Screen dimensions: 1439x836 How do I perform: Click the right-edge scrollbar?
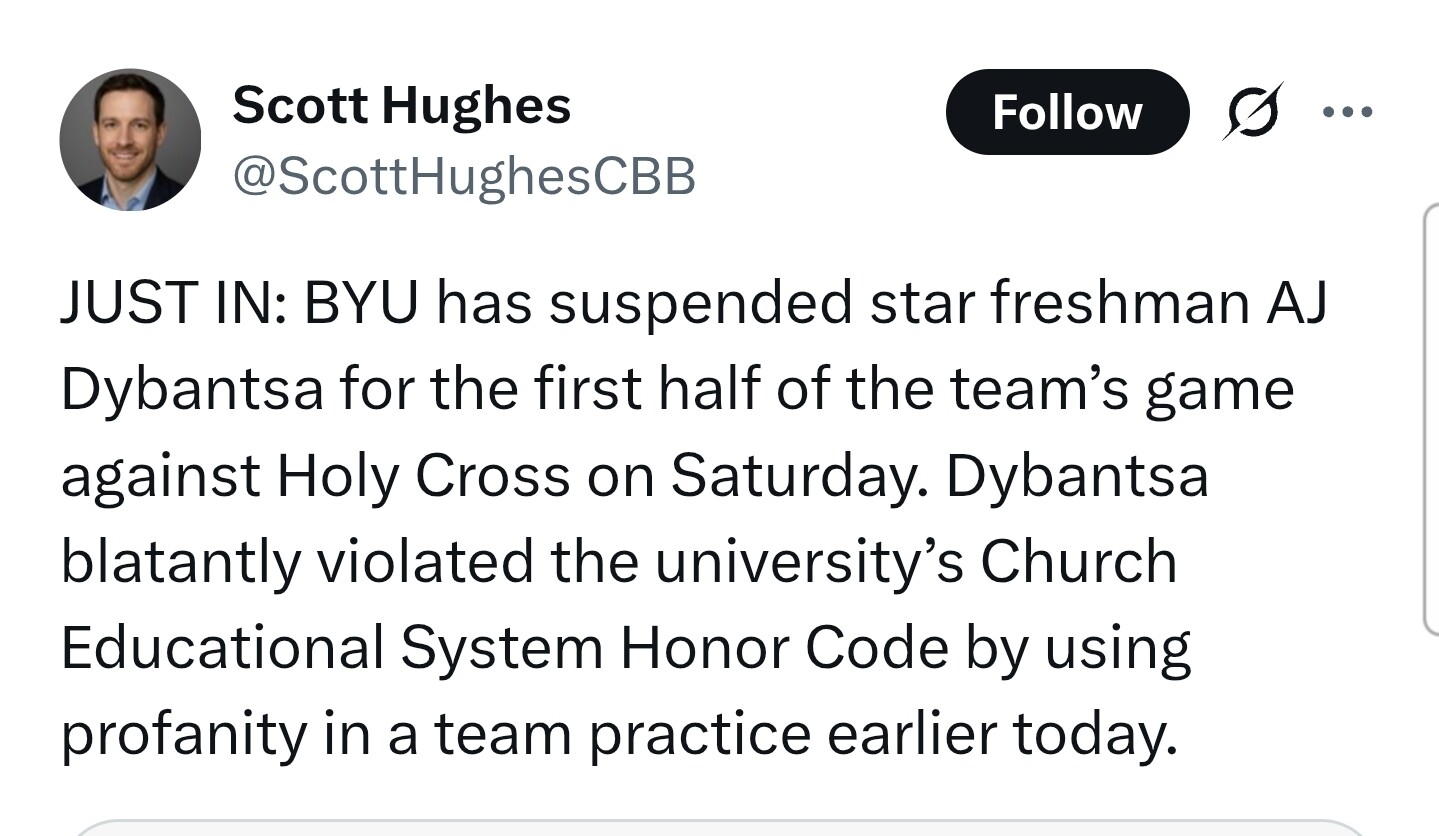coord(1430,420)
